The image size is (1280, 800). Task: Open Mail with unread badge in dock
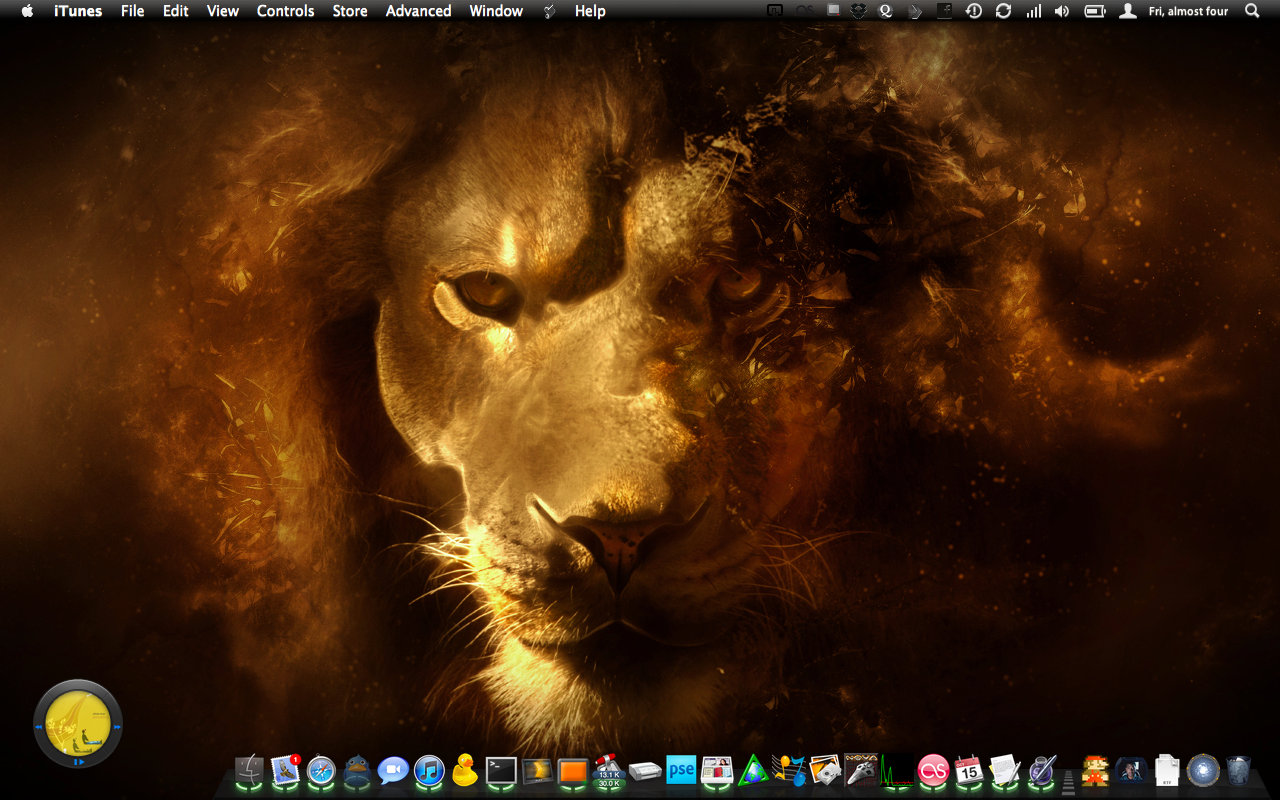tap(285, 770)
